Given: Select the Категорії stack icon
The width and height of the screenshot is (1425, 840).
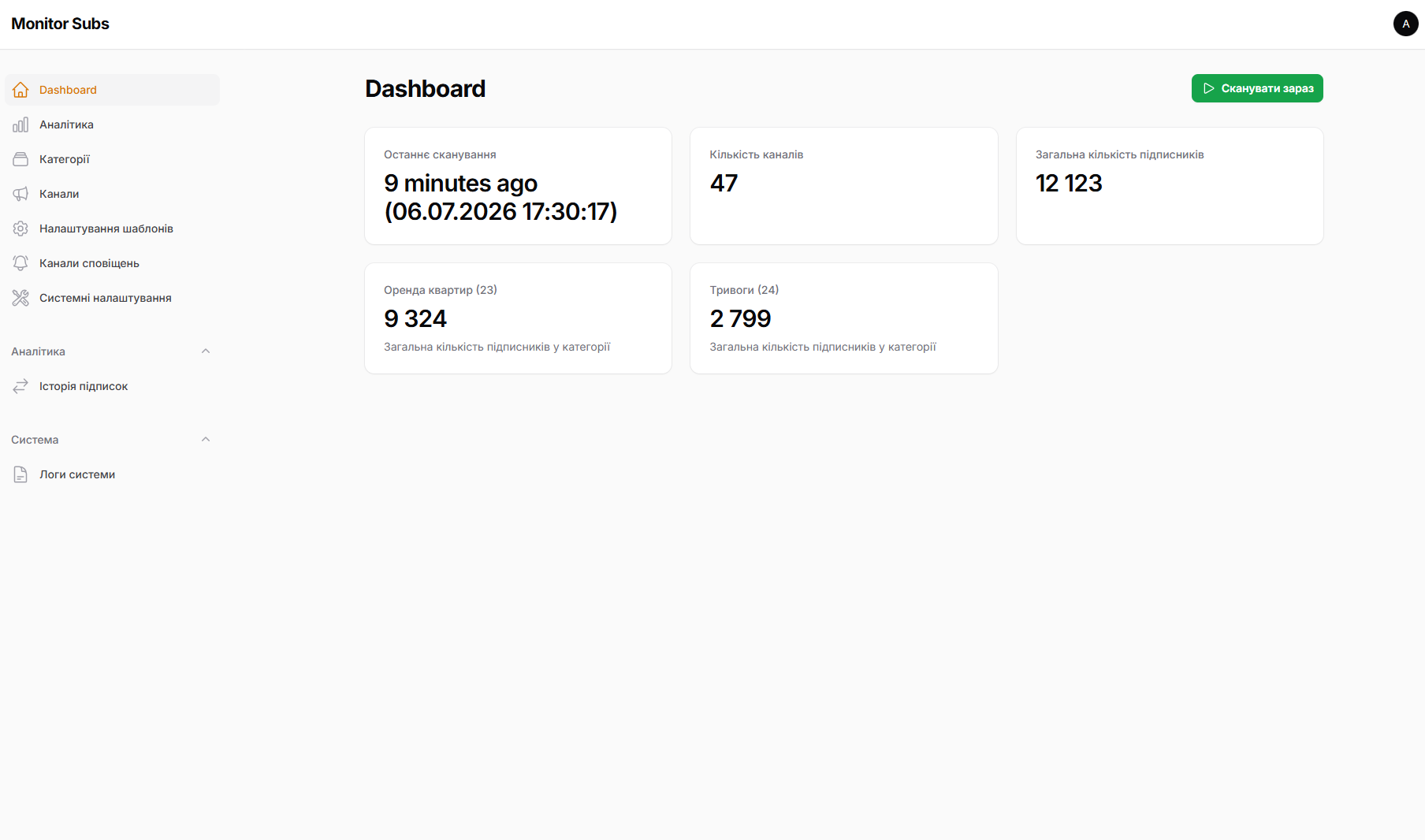Looking at the screenshot, I should [20, 159].
